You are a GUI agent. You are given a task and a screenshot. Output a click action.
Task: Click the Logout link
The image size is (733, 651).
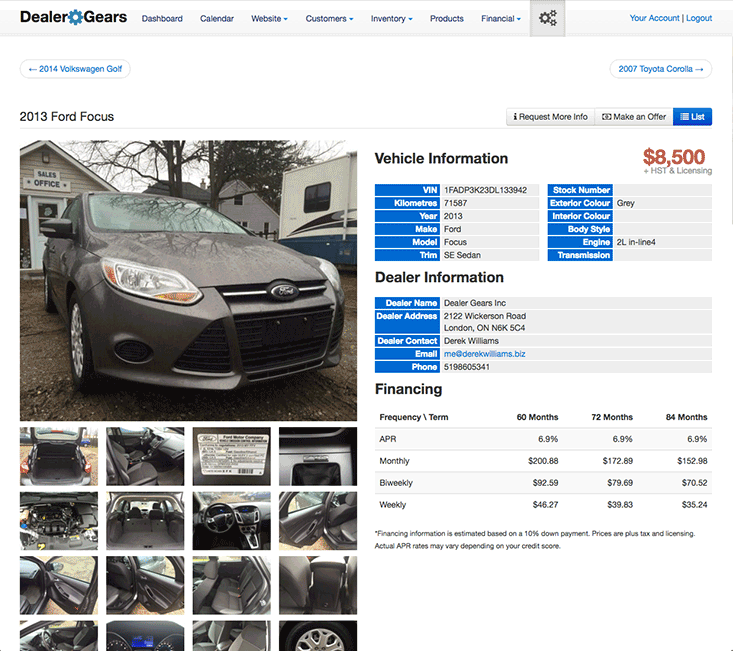point(699,18)
